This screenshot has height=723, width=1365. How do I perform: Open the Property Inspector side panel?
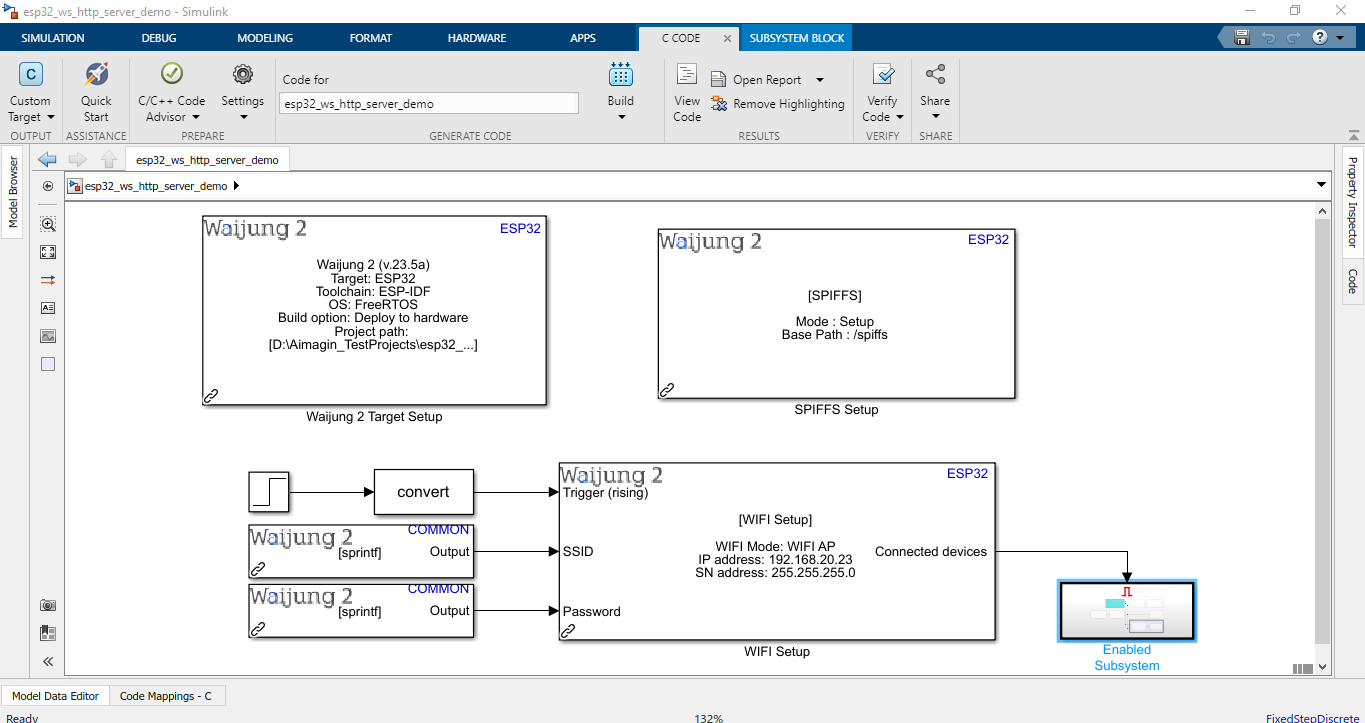(1352, 203)
